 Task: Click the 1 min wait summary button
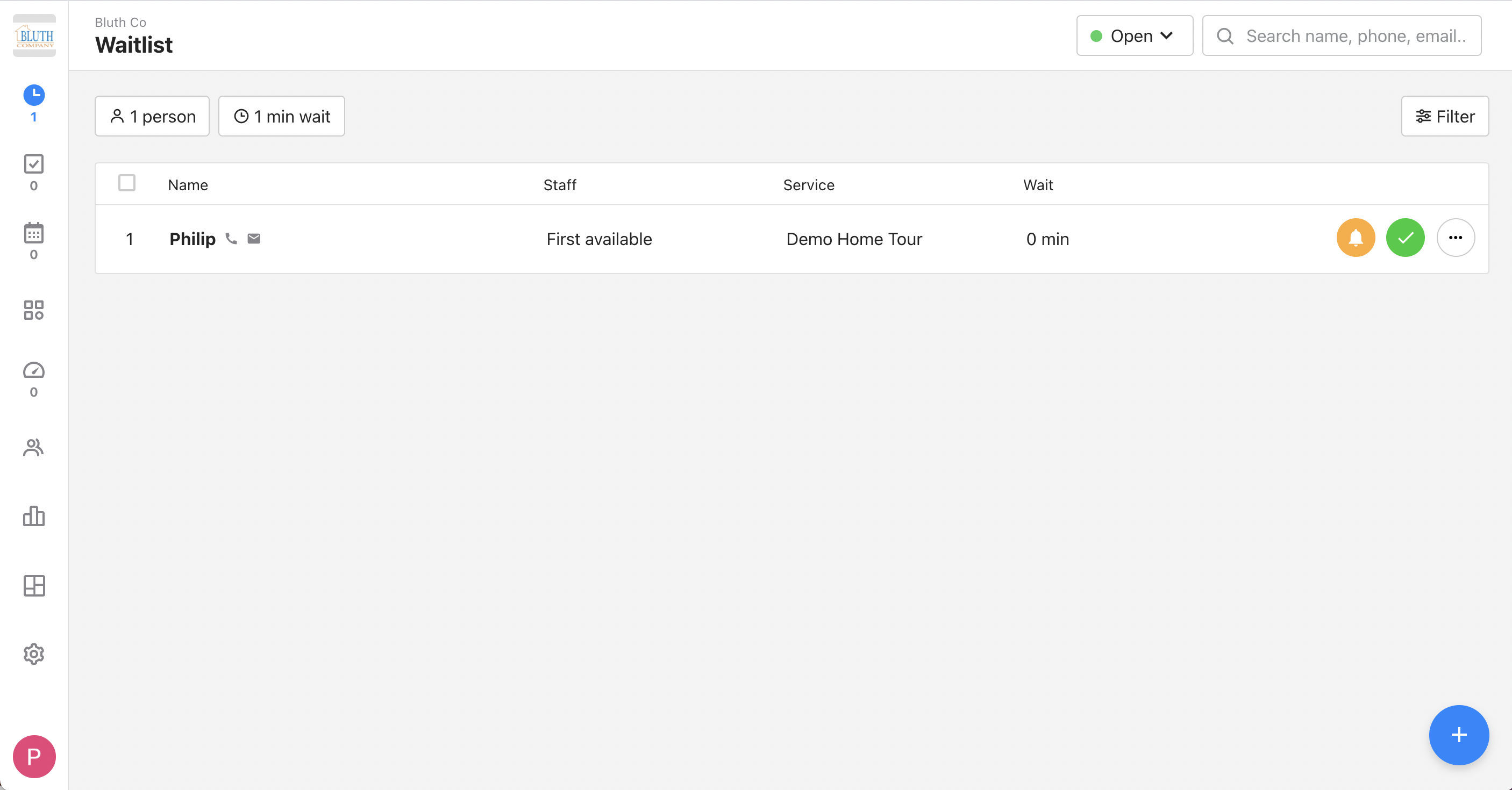tap(281, 116)
